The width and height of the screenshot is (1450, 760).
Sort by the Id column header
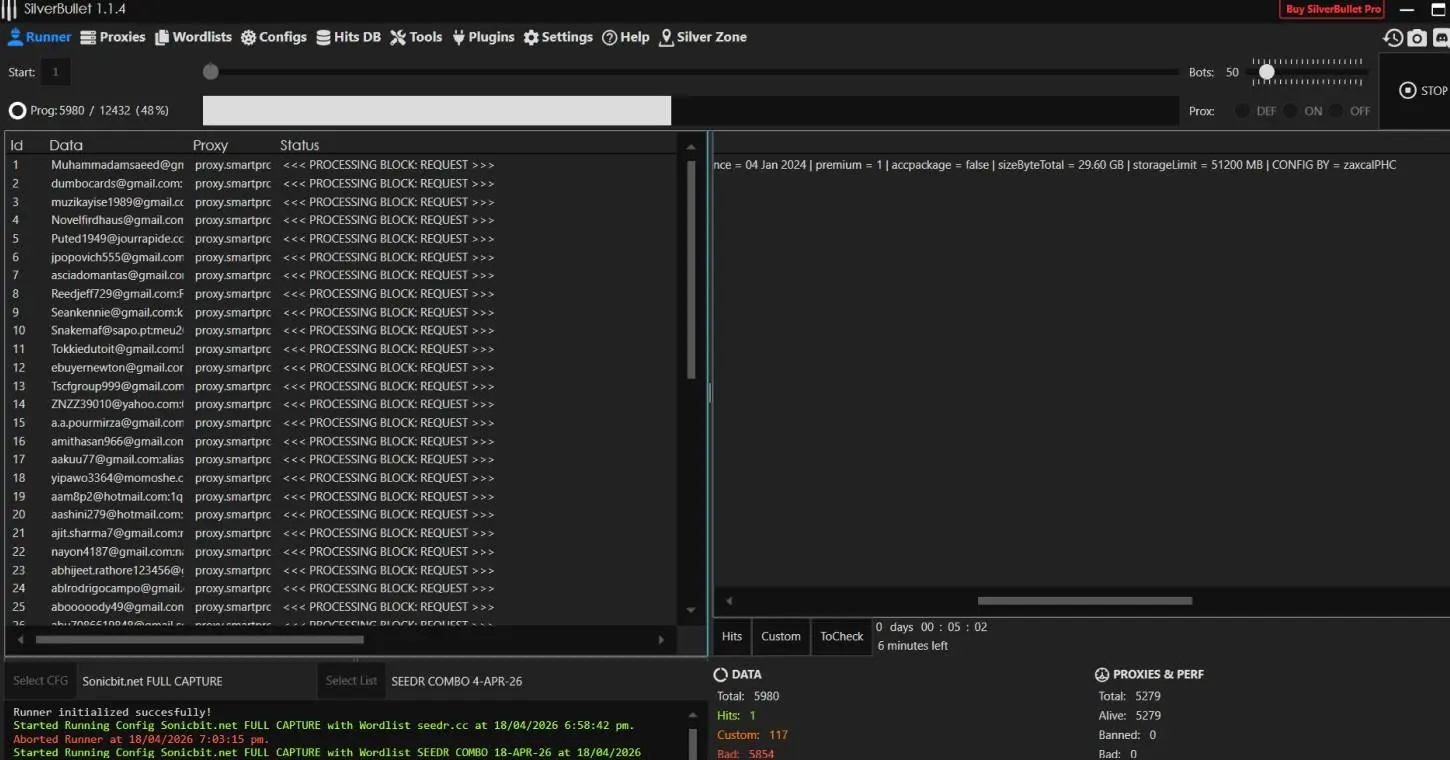tap(17, 145)
